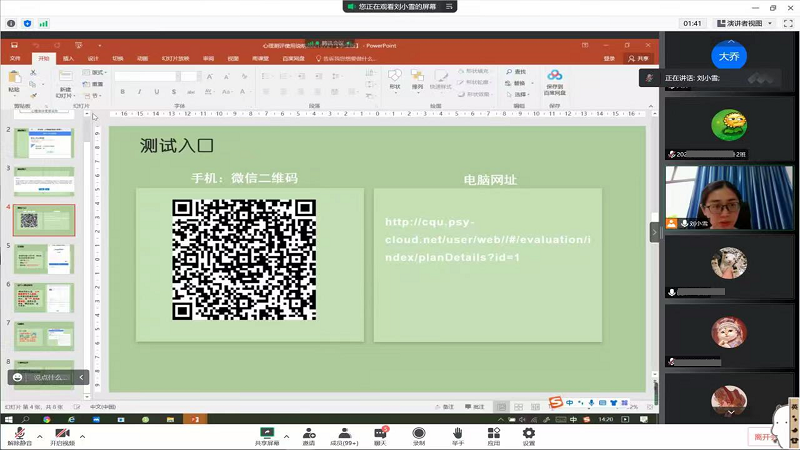Image resolution: width=800 pixels, height=450 pixels.
Task: Select 刘小雪 video tile
Action: tap(729, 197)
